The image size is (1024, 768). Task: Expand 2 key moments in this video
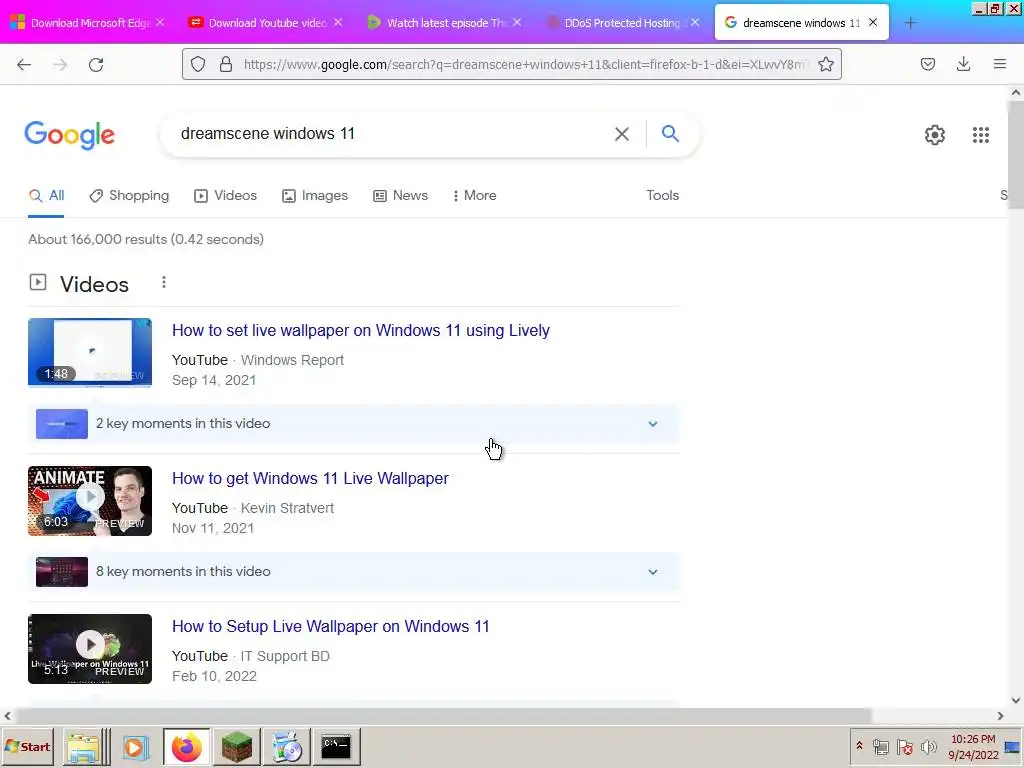(353, 424)
